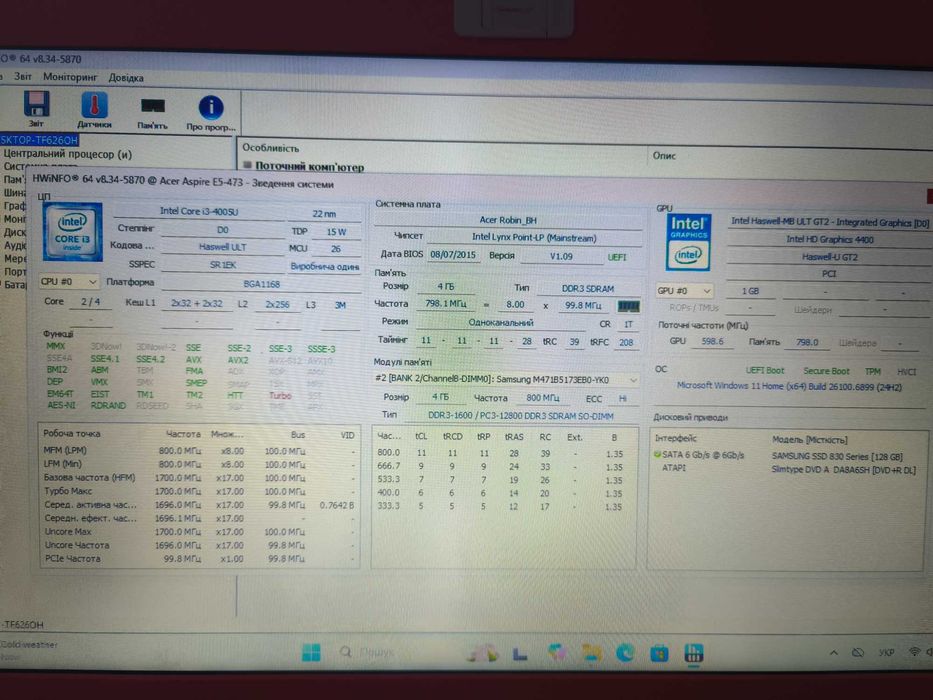Click Intel Core i3-4005U name field
Screen dimensions: 933x700
pyautogui.click(x=199, y=211)
